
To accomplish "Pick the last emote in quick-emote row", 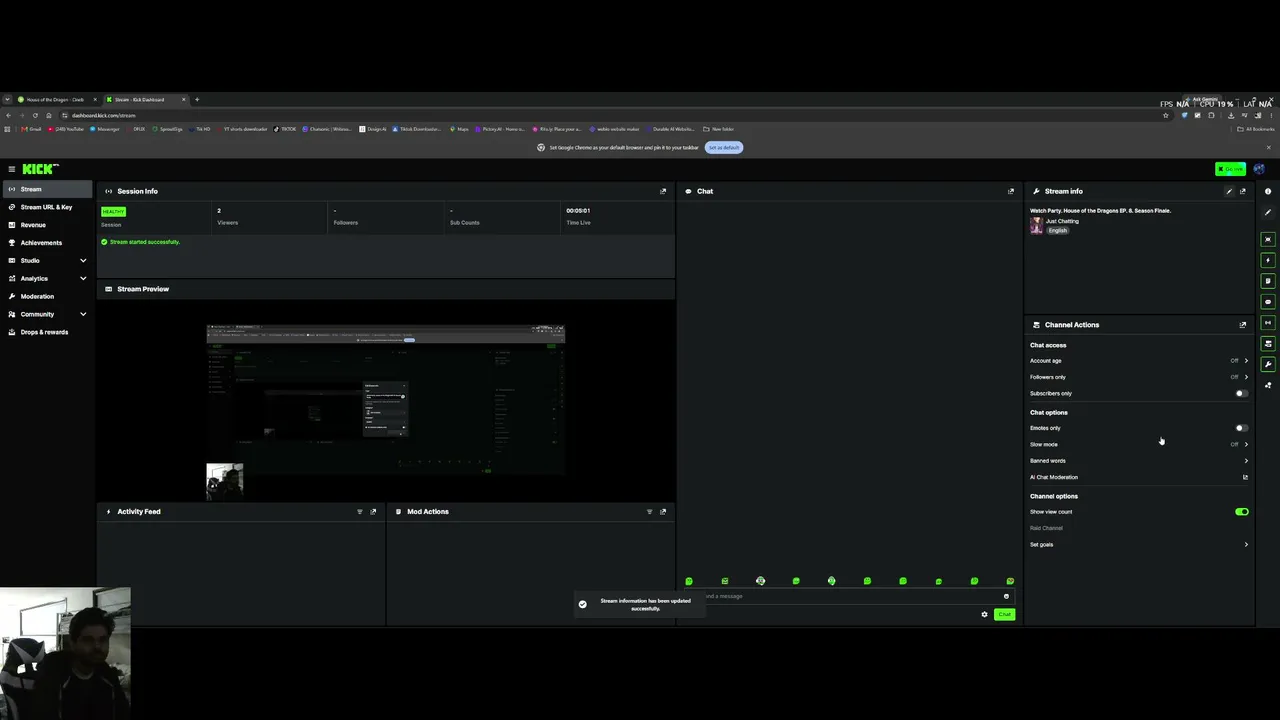I will click(x=1010, y=581).
